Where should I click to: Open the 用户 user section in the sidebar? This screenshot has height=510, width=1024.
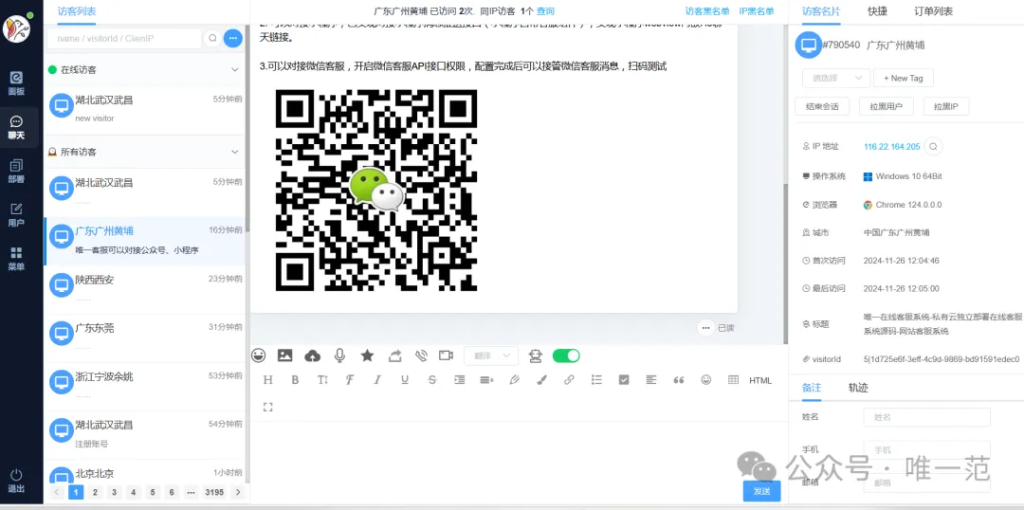pyautogui.click(x=16, y=215)
